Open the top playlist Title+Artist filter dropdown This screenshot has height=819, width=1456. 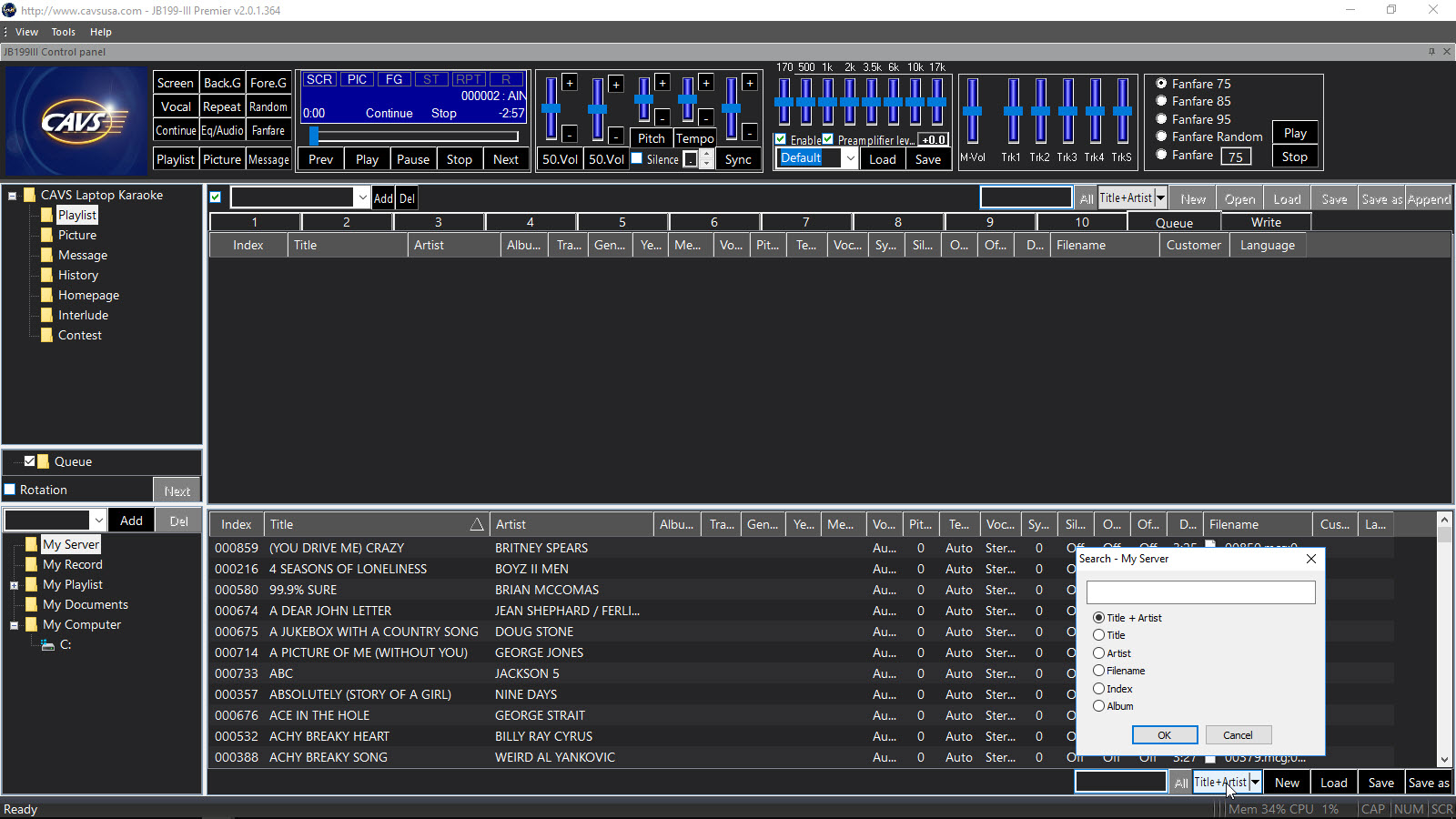[x=1161, y=198]
